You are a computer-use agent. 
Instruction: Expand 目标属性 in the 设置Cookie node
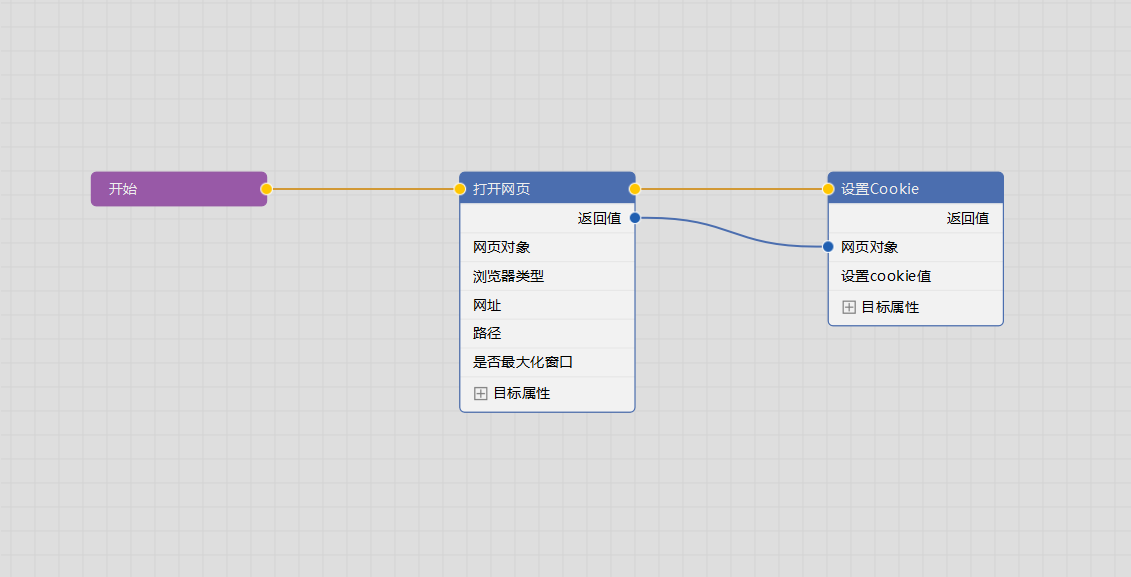coord(849,307)
